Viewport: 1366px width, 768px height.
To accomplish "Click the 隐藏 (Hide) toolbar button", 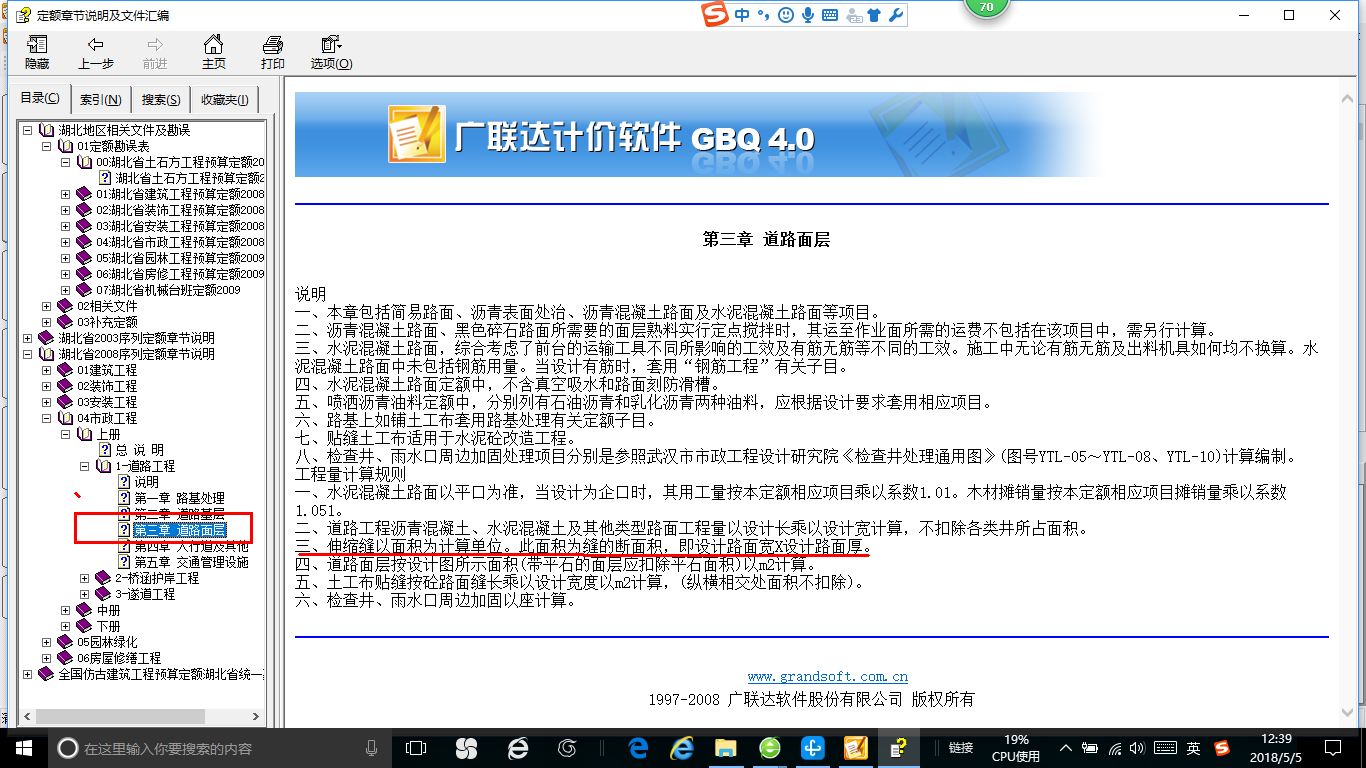I will [x=37, y=52].
